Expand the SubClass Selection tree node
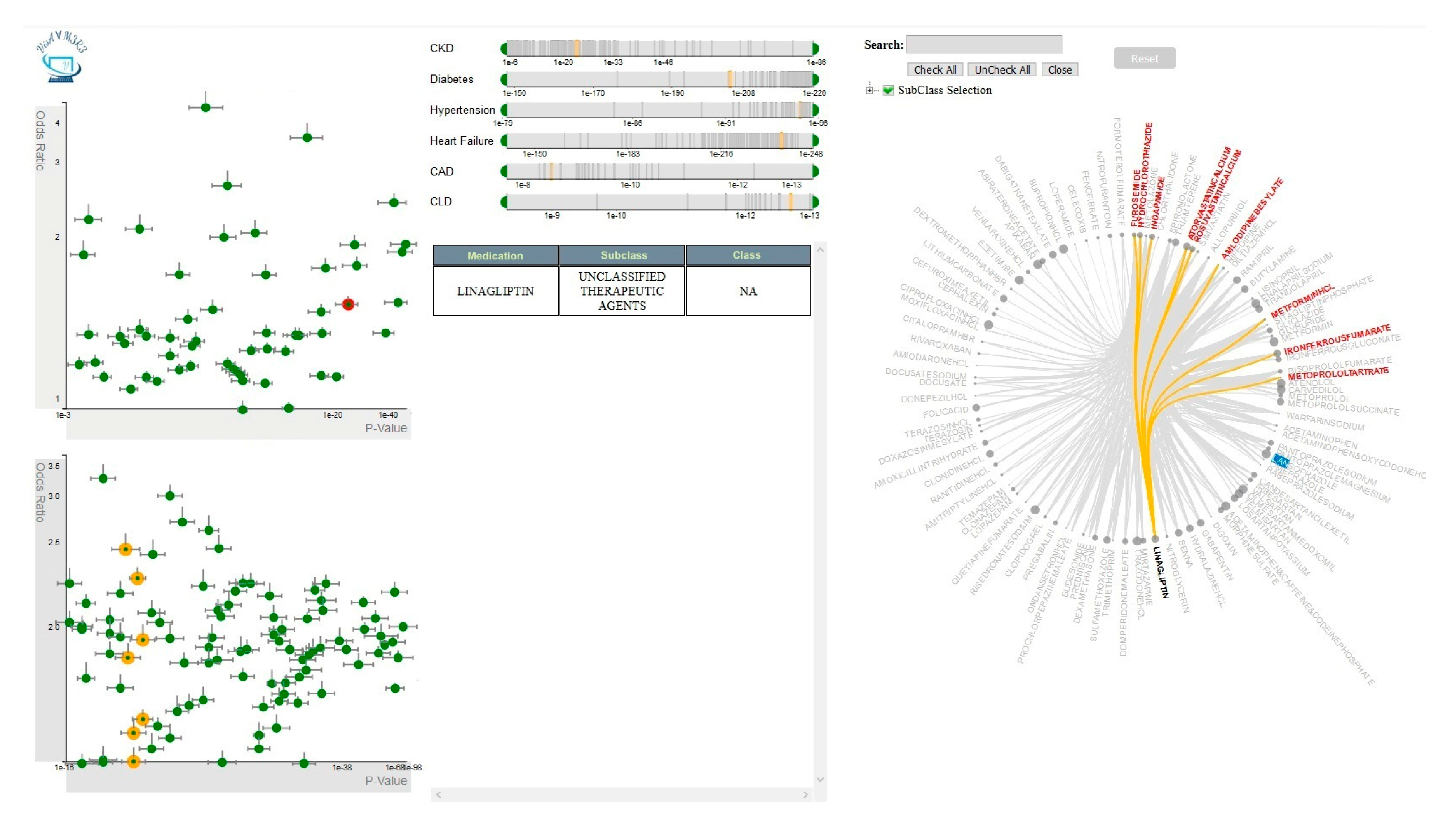Screen dimensions: 1456x827 [x=870, y=90]
